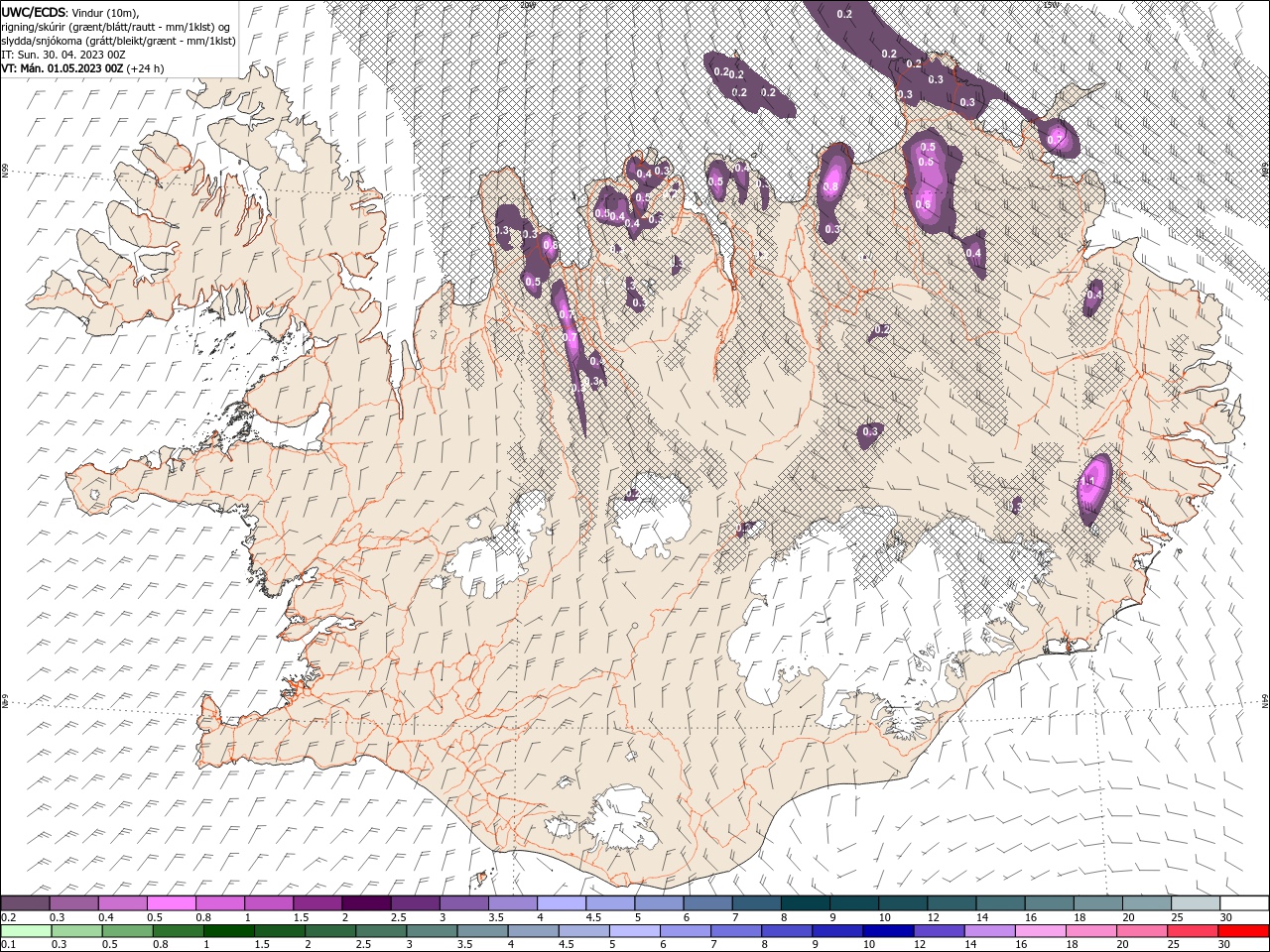Viewport: 1270px width, 952px height.
Task: Click the '30' label under the bottom scale
Action: tap(1225, 944)
